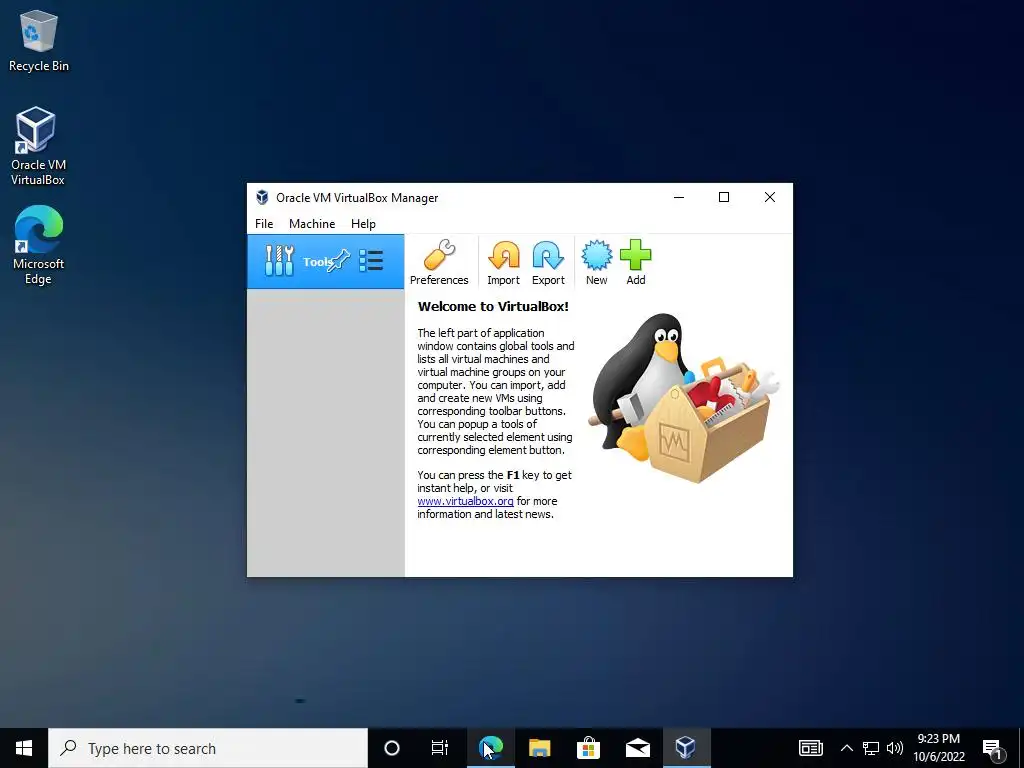
Task: Click the VirtualBox title bar cube icon
Action: [x=262, y=197]
